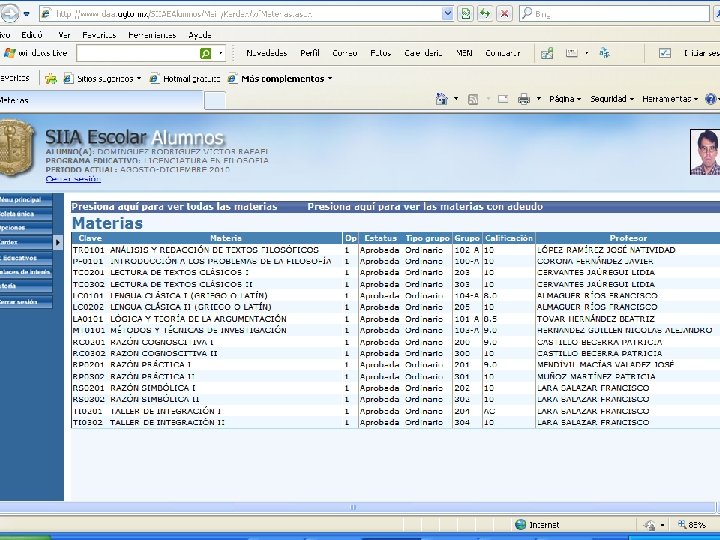Image resolution: width=720 pixels, height=540 pixels.
Task: Click the Bing search magnifier icon
Action: (x=527, y=14)
